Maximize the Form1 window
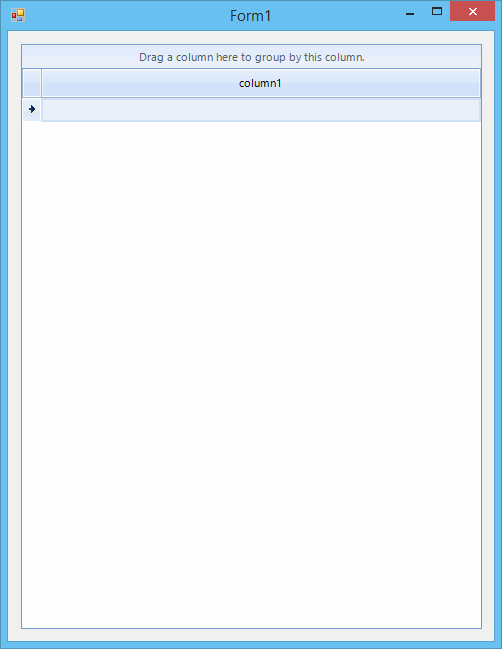This screenshot has height=649, width=502. click(437, 12)
